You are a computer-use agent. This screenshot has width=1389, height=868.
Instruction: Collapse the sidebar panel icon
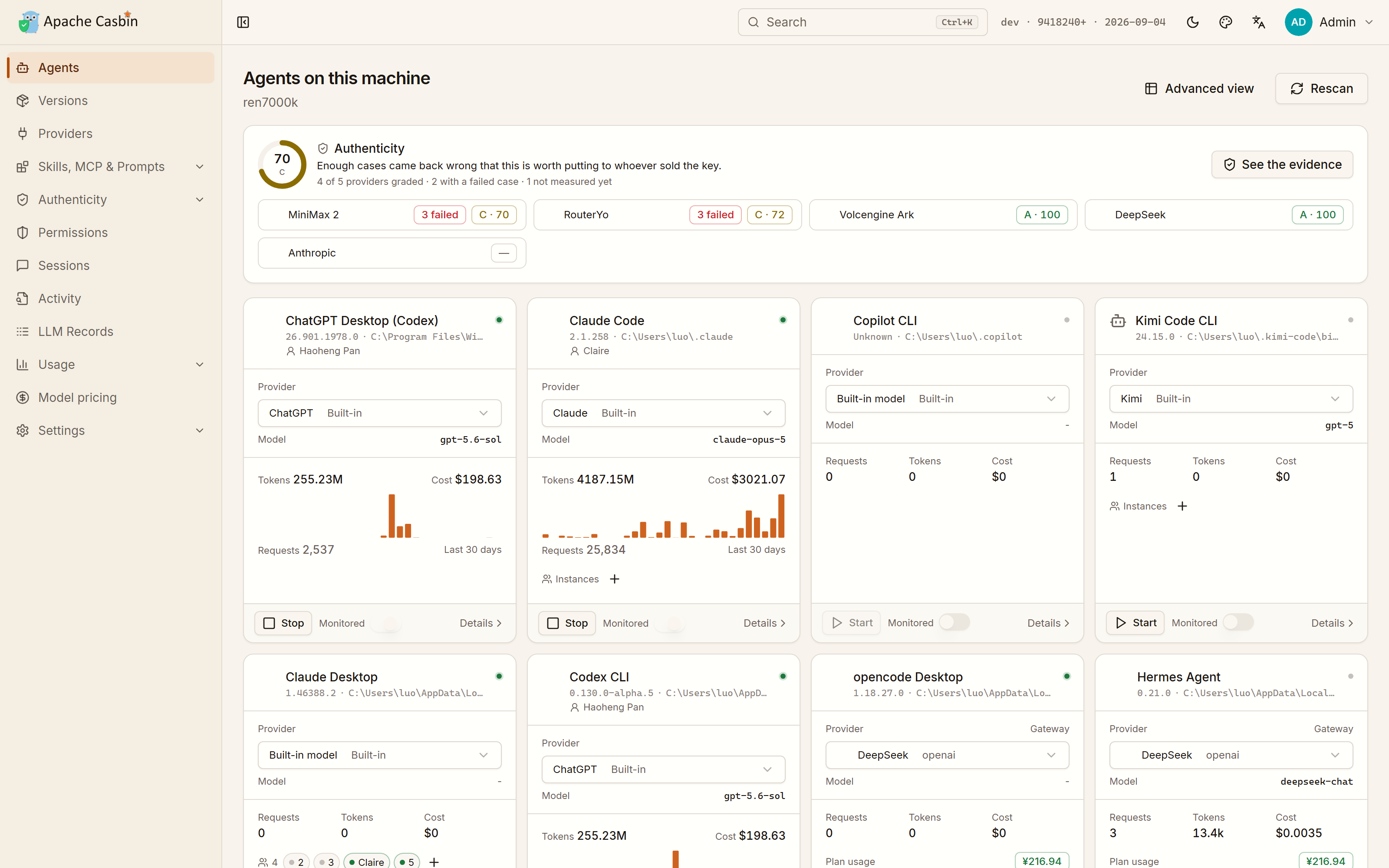point(243,22)
